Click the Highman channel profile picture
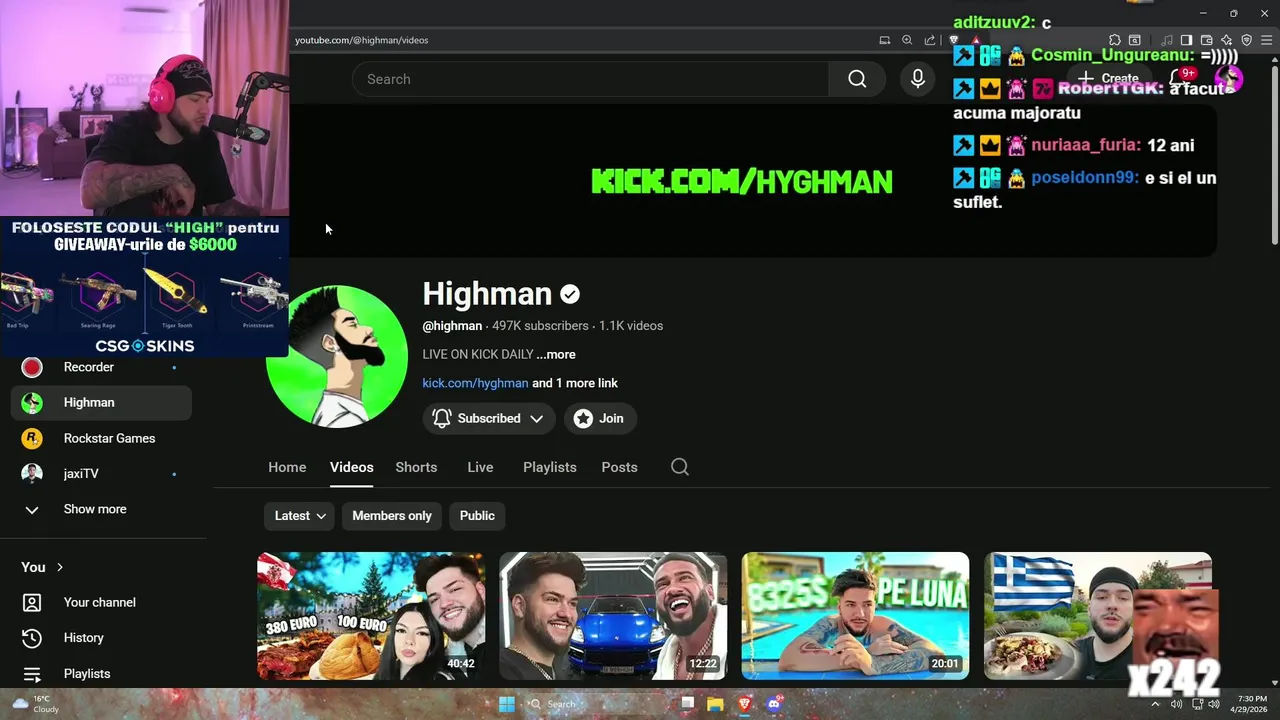The height and width of the screenshot is (720, 1280). tap(337, 356)
